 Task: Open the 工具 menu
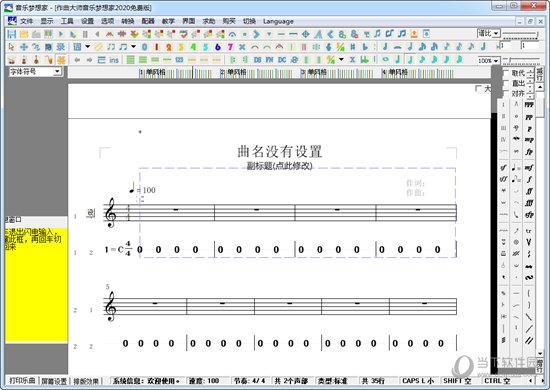click(x=67, y=21)
